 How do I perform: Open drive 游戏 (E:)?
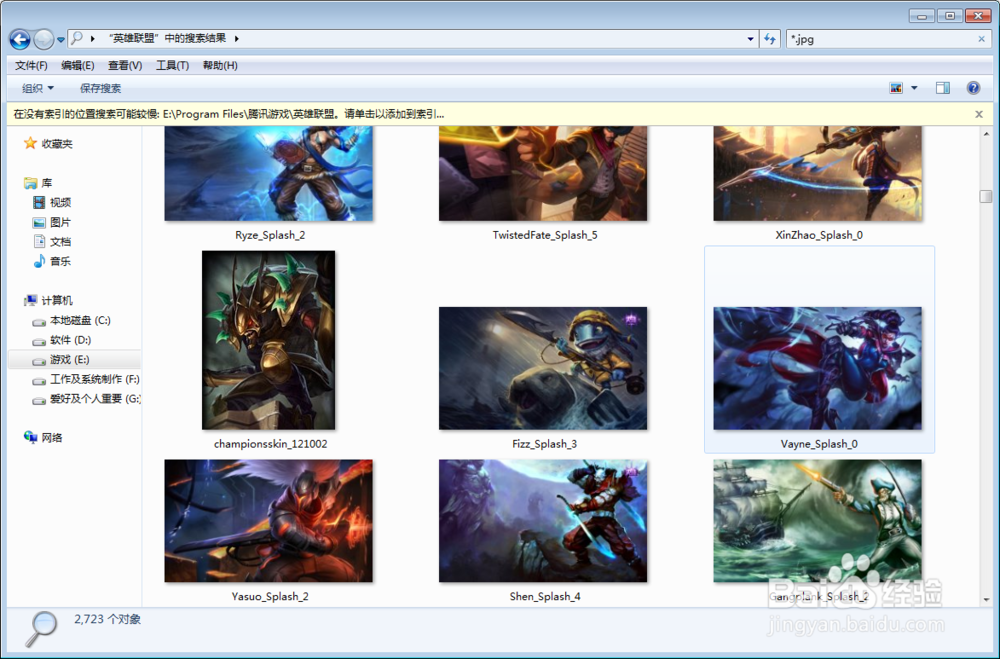[x=61, y=360]
